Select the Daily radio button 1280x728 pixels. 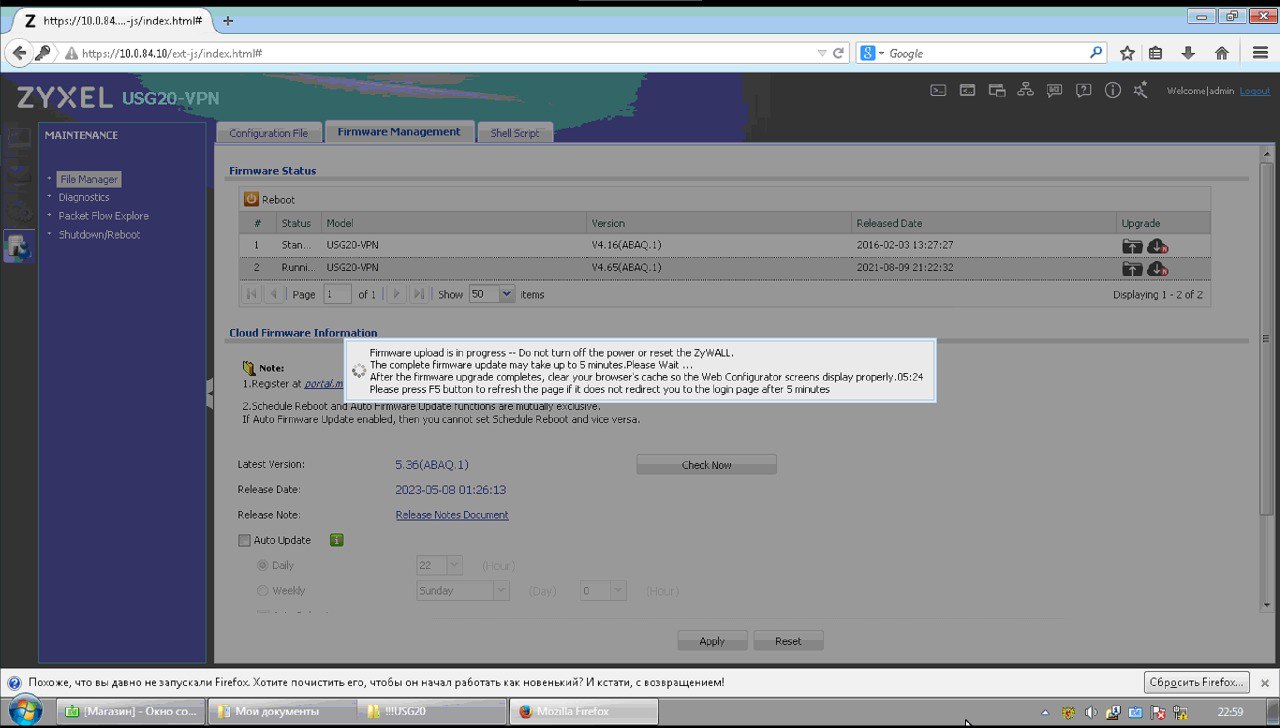pos(263,566)
